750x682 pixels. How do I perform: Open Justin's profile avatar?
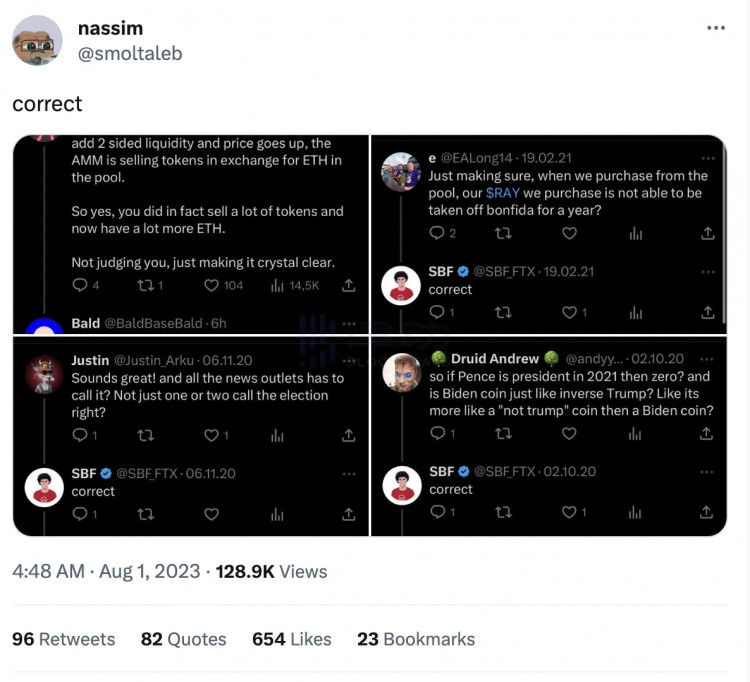(x=44, y=373)
